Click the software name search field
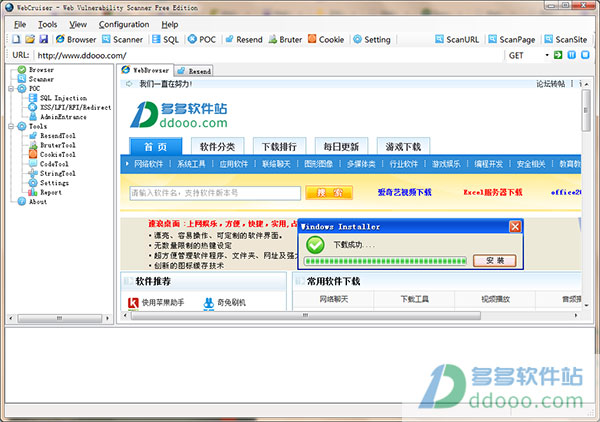Viewport: 600px width, 422px height. (x=215, y=193)
